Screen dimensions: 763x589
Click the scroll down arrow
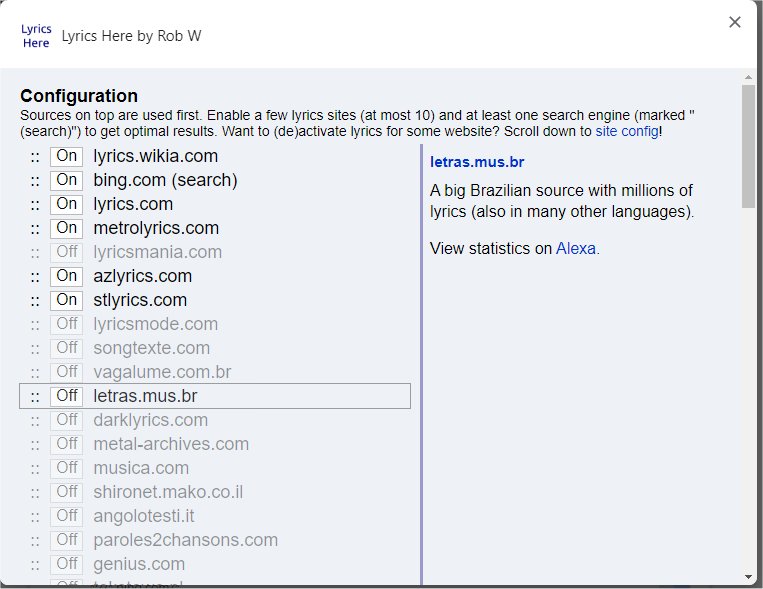(748, 577)
